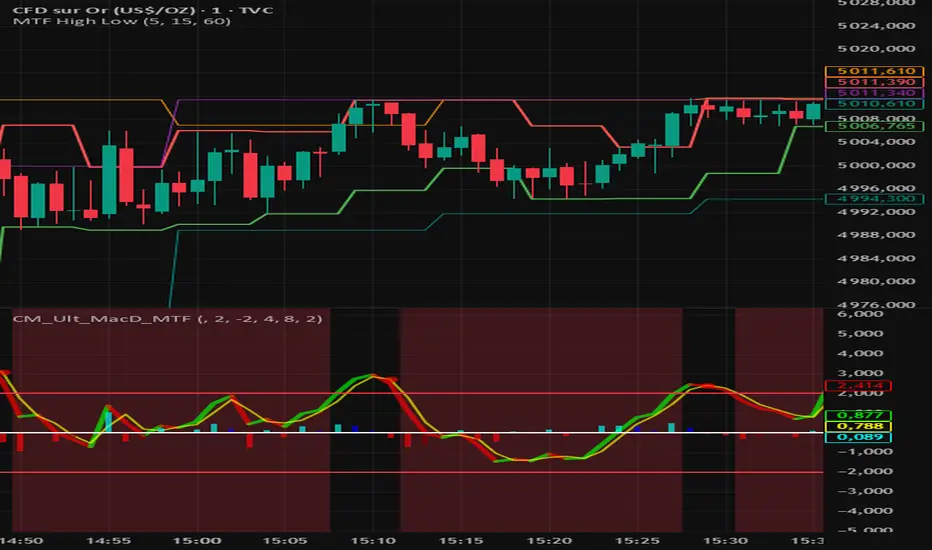The image size is (932, 550).
Task: Select the green 5006,765 price label
Action: pos(874,126)
